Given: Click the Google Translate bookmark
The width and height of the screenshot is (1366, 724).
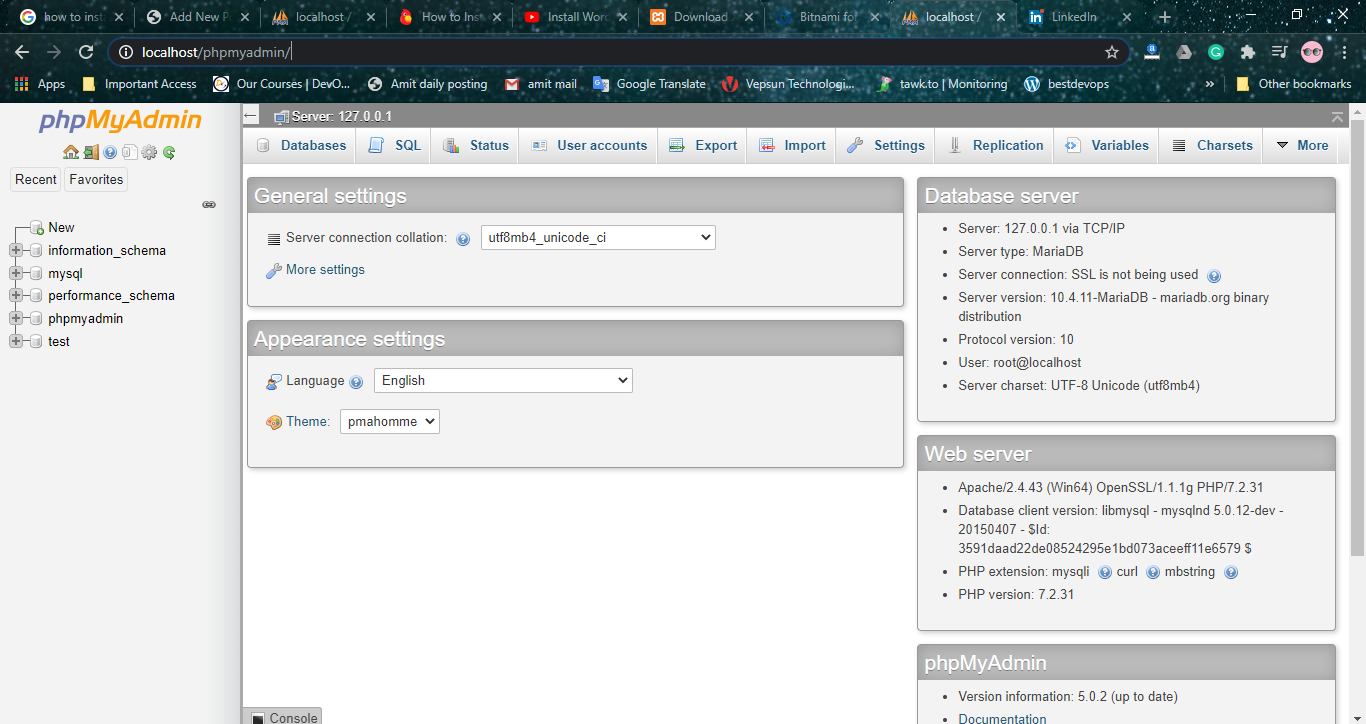Looking at the screenshot, I should 650,84.
